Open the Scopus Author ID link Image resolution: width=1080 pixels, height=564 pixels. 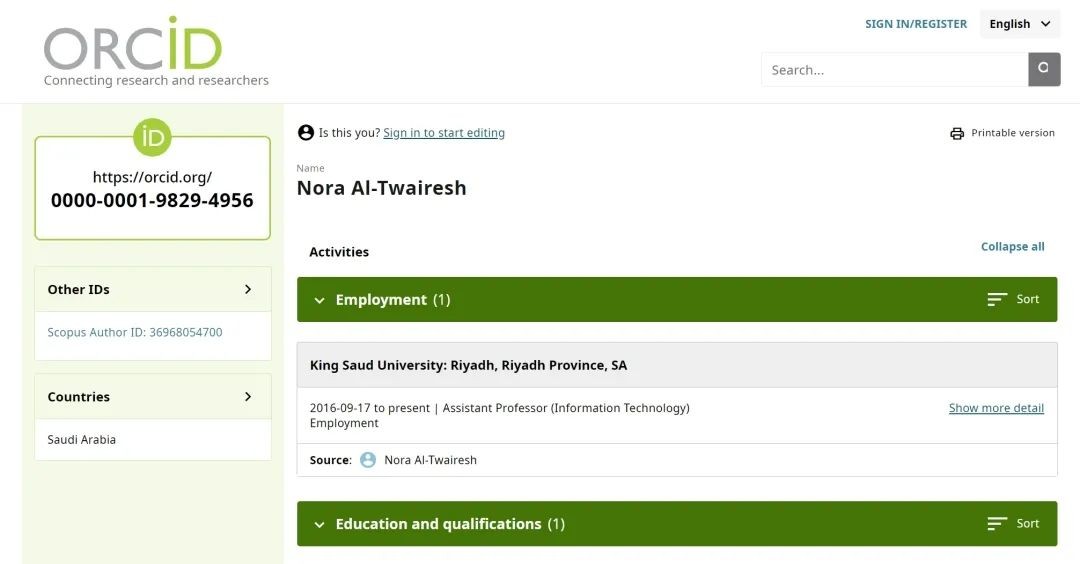click(135, 332)
